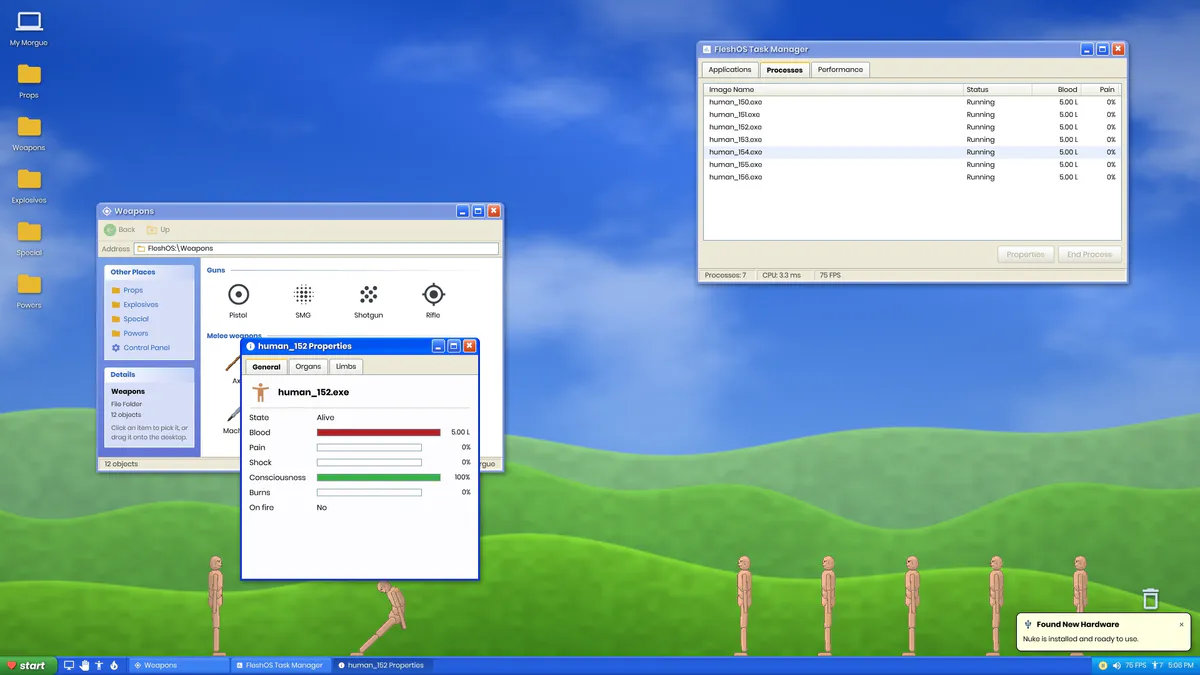Screen dimensions: 1200x675
Task: Select the human_151.exe process row
Action: pyautogui.click(x=912, y=115)
